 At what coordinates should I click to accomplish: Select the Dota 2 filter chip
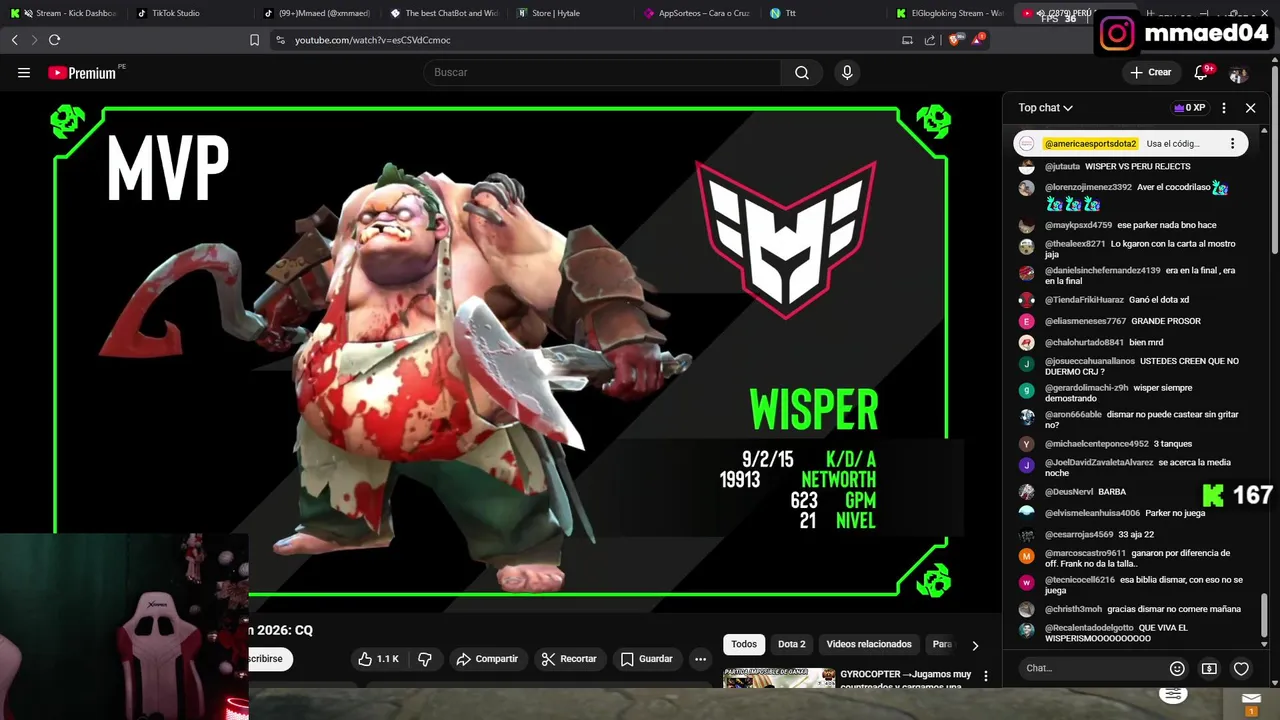[792, 645]
